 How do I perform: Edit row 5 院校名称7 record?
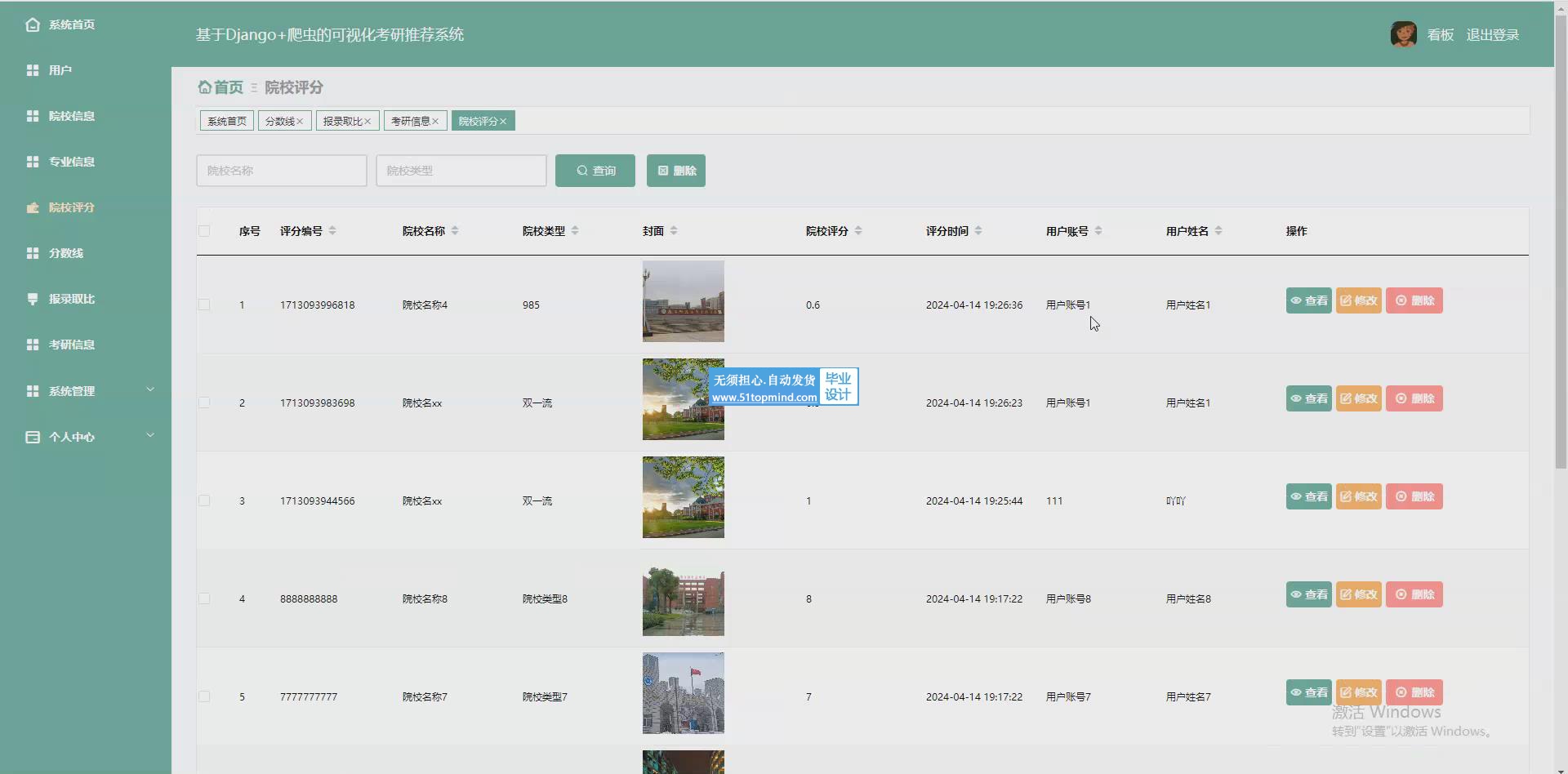[x=1359, y=692]
